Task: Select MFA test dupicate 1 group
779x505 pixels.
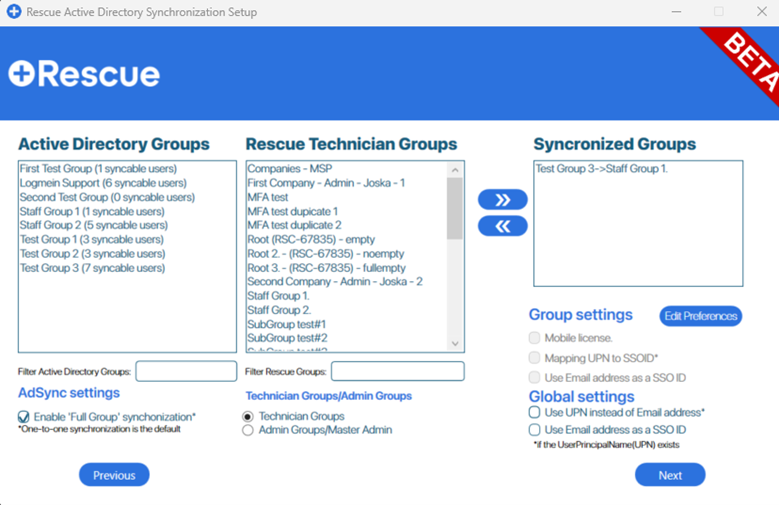Action: click(x=293, y=211)
